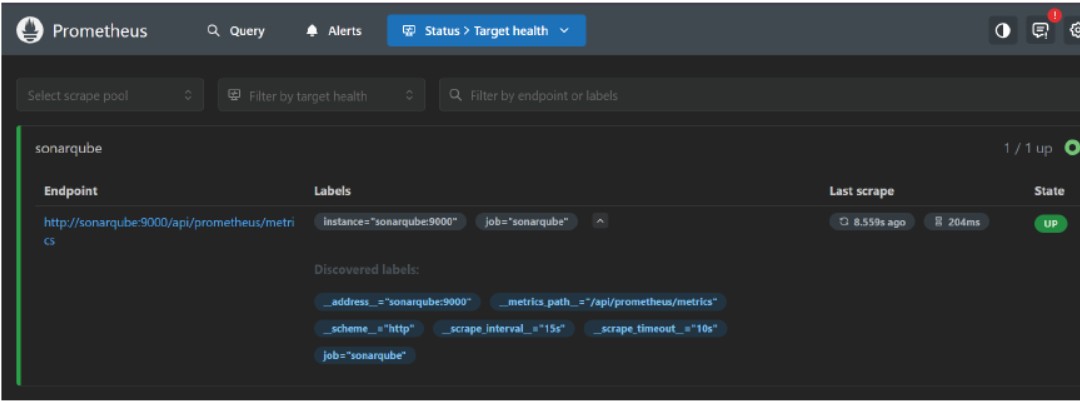Go to the Alerts page
This screenshot has width=1080, height=401.
coord(334,31)
